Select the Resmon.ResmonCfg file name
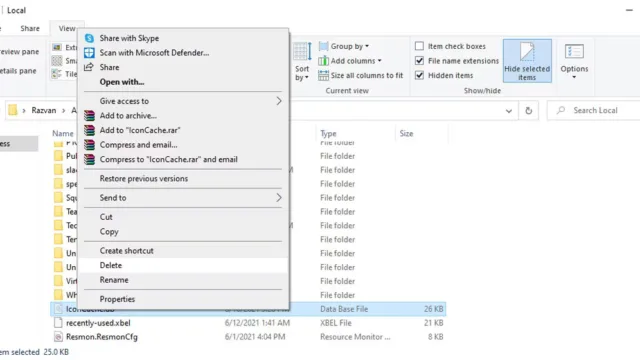Screen dimensions: 640x360 (102, 337)
